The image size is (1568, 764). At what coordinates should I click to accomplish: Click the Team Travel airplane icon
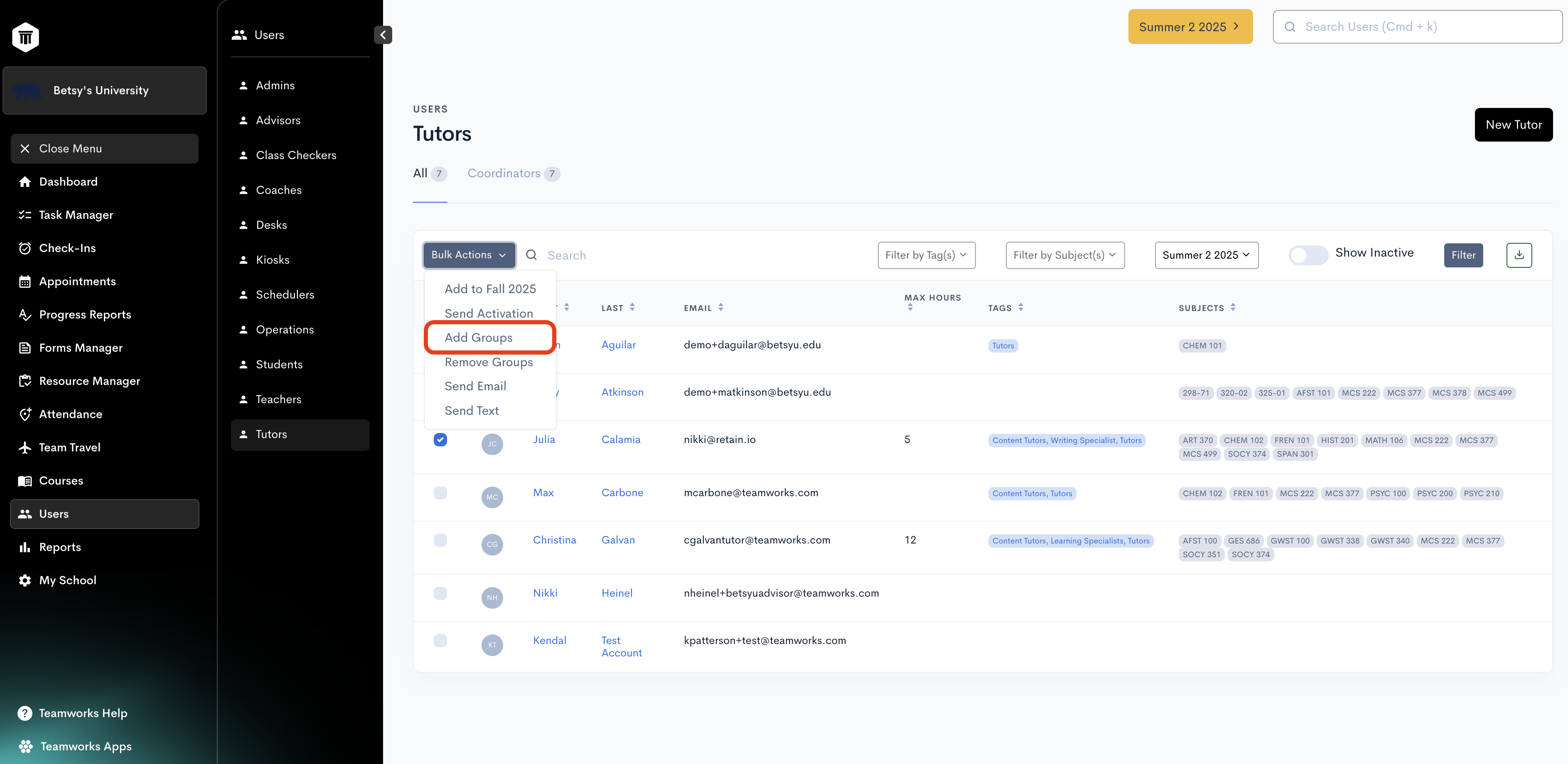(x=25, y=448)
